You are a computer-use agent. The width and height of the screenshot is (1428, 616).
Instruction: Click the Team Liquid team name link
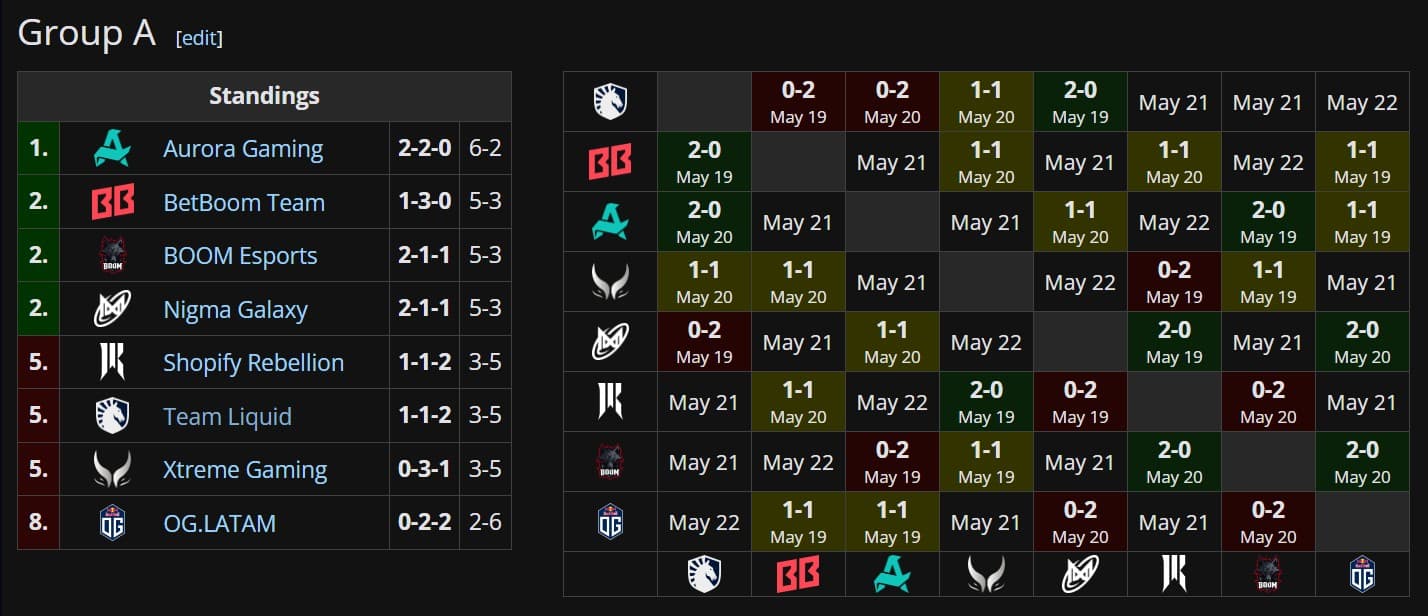click(x=227, y=415)
